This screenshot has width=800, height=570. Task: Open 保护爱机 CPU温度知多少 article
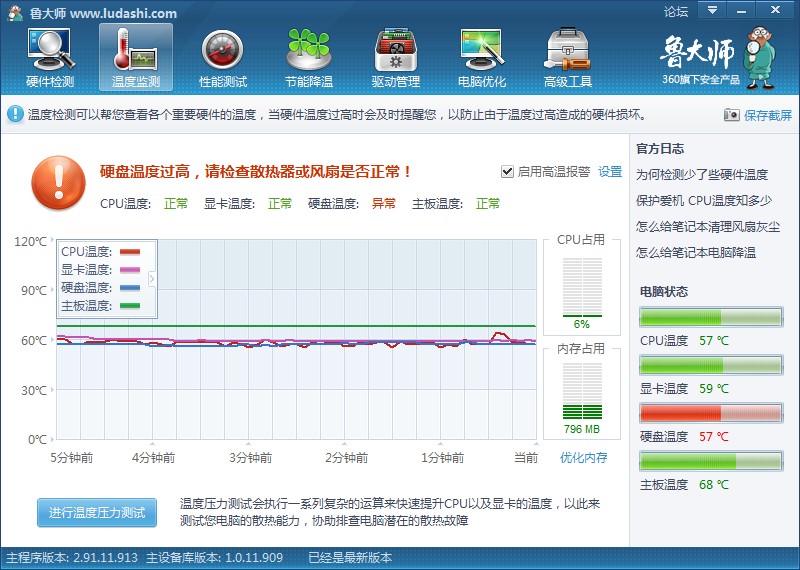click(704, 201)
